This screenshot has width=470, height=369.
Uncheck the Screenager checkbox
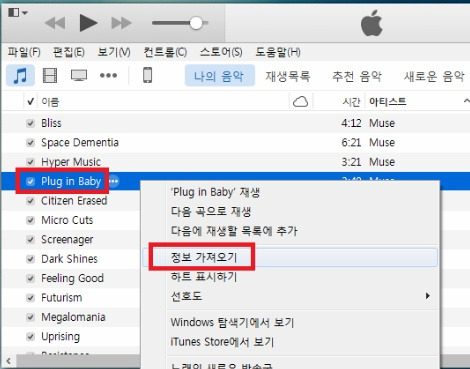click(30, 239)
